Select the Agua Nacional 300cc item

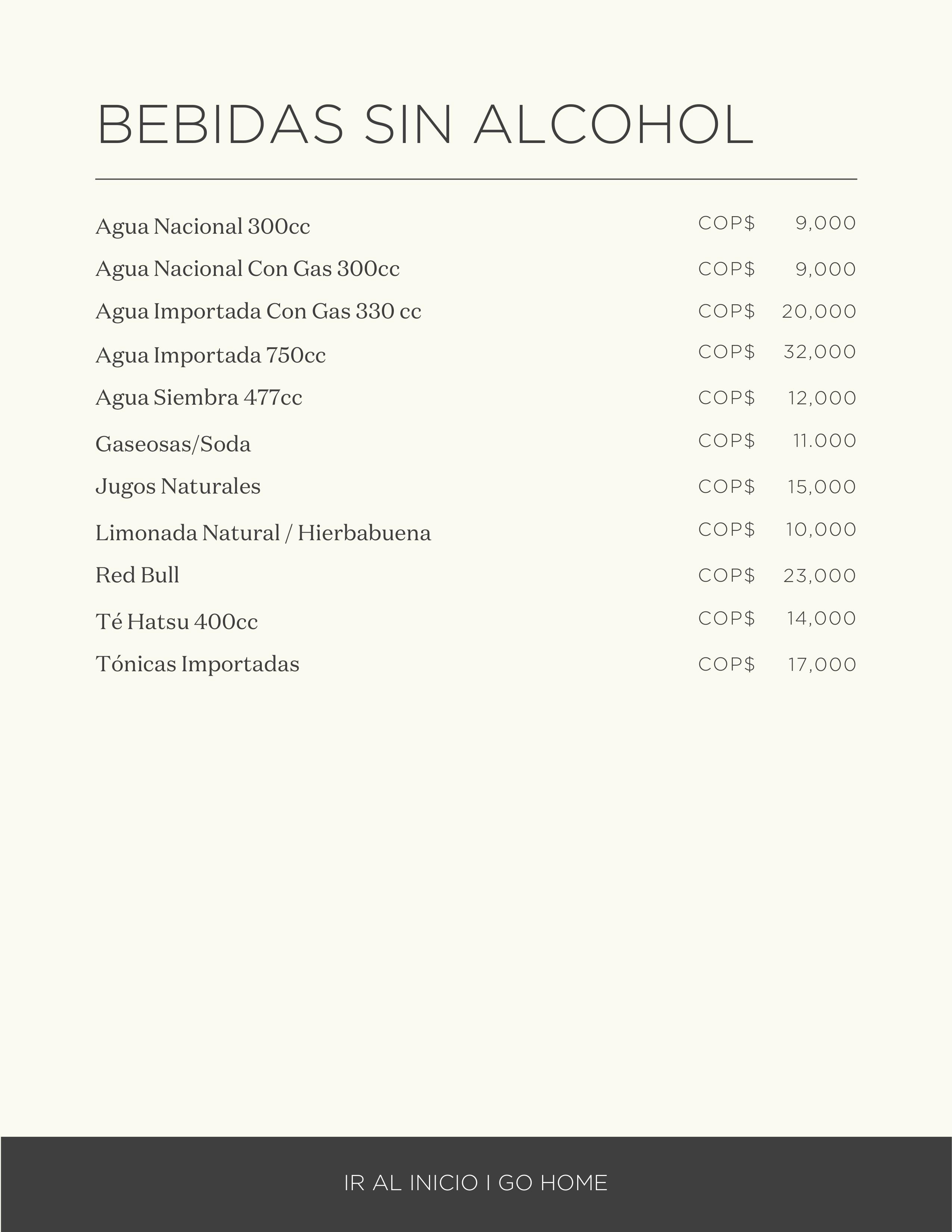click(202, 227)
